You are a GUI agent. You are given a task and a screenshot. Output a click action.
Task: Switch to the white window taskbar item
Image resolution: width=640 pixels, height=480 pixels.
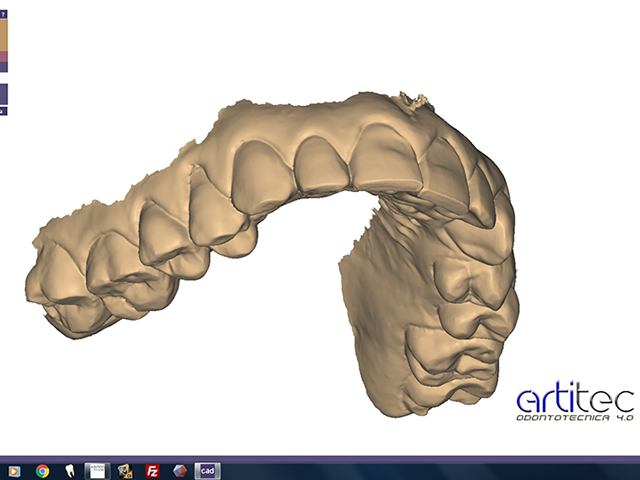click(97, 470)
